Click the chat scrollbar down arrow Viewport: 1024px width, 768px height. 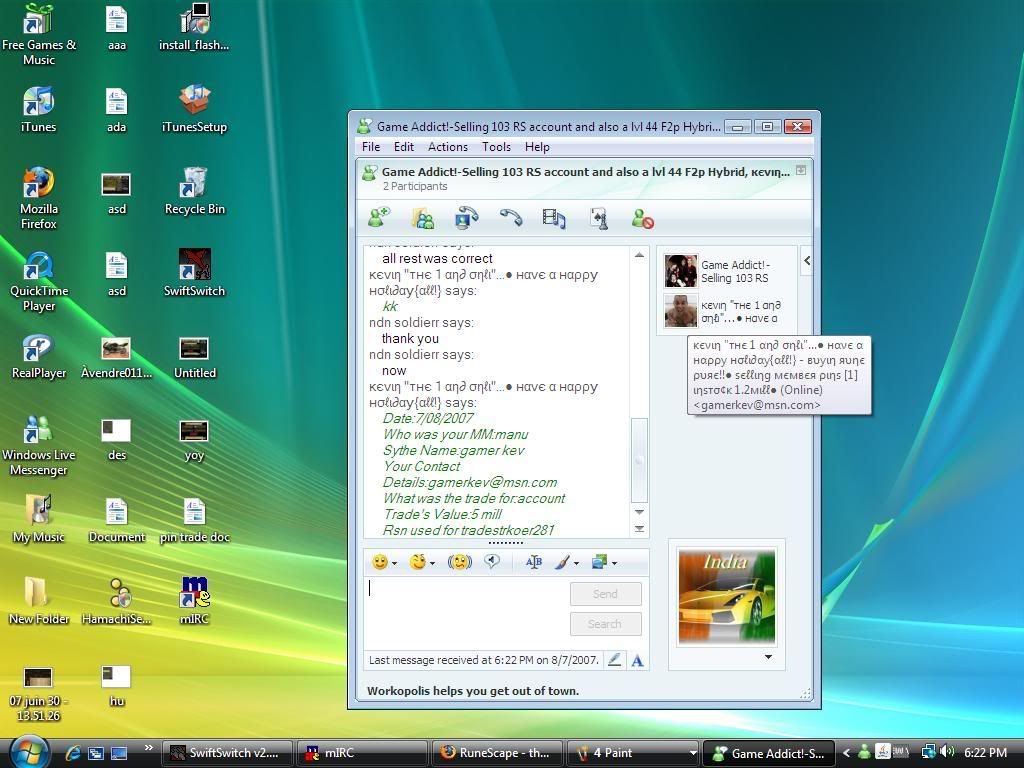click(x=639, y=512)
